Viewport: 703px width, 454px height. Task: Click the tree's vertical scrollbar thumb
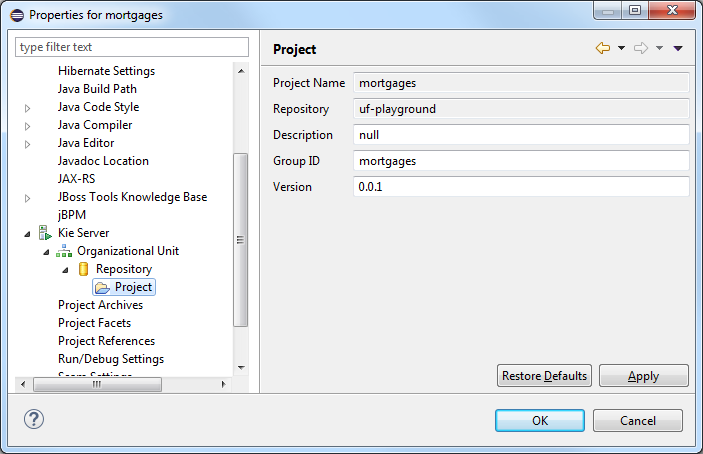[240, 240]
